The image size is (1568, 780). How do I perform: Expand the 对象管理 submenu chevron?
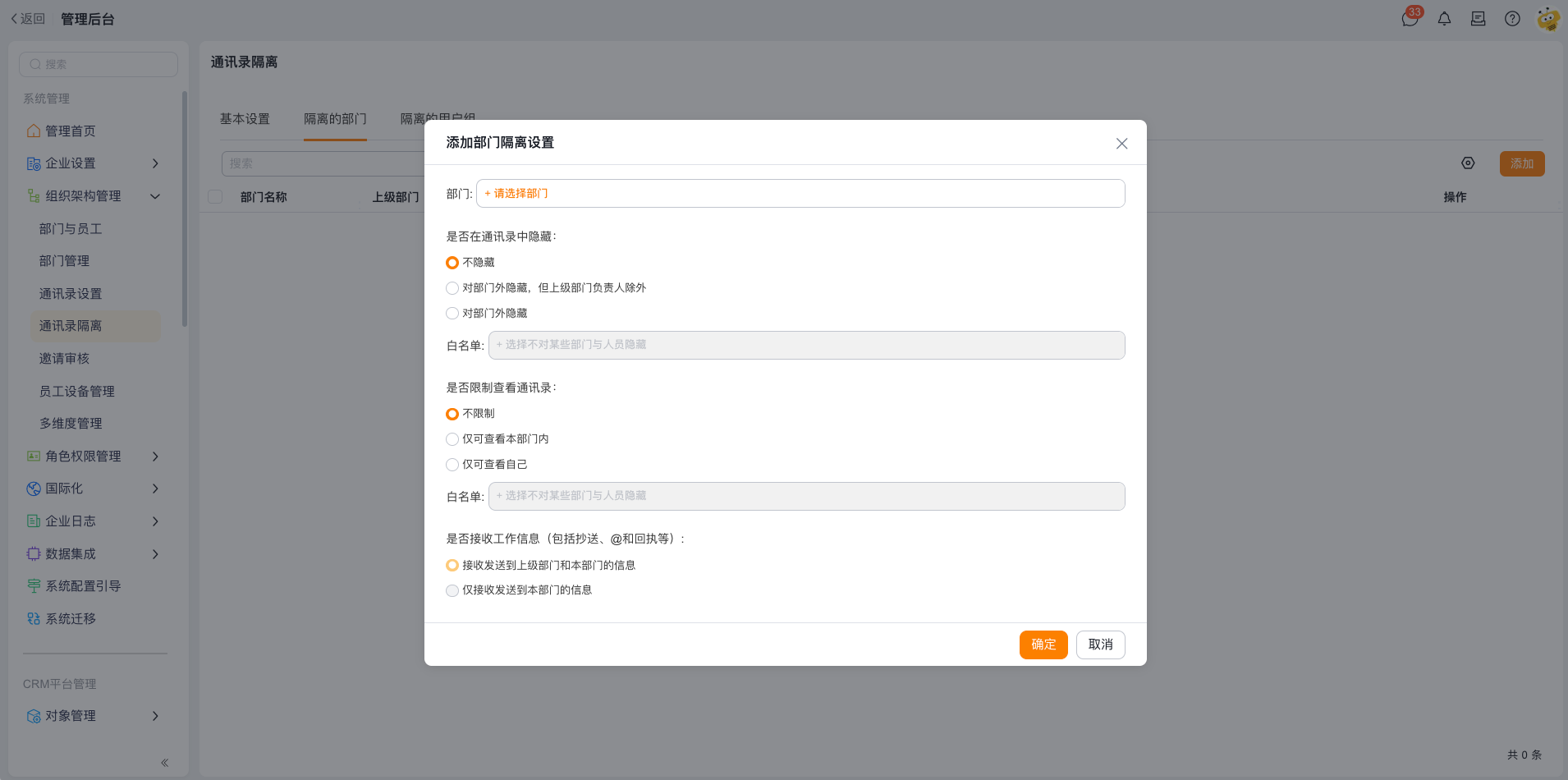click(155, 716)
